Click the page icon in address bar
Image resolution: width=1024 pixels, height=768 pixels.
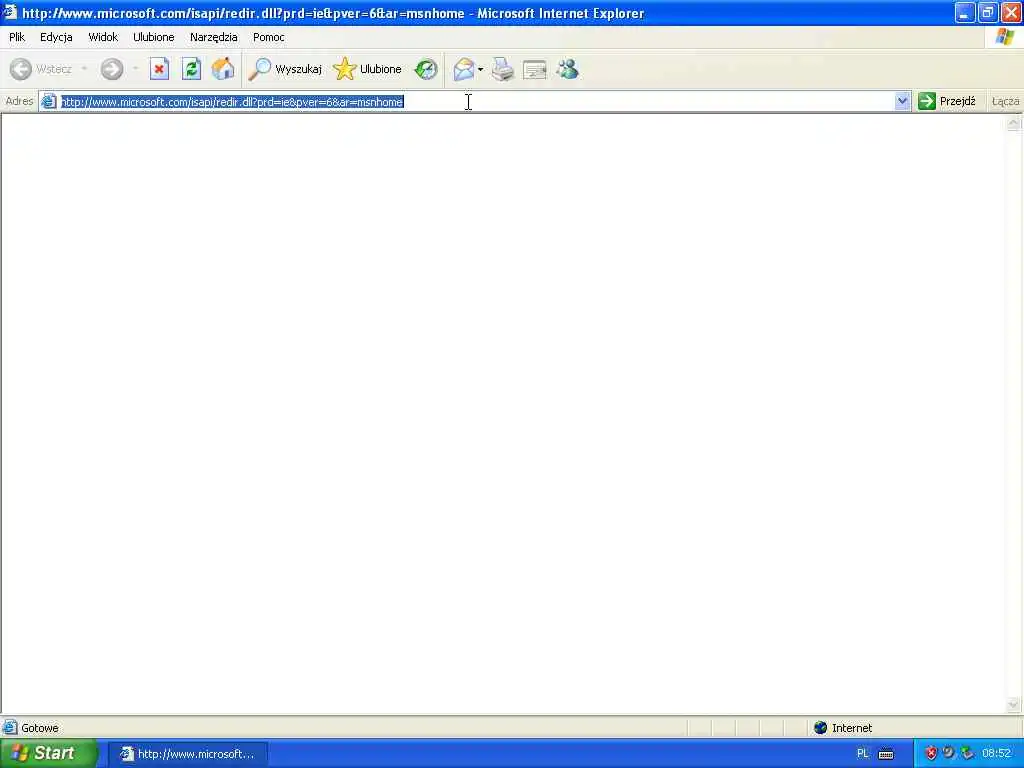click(48, 101)
